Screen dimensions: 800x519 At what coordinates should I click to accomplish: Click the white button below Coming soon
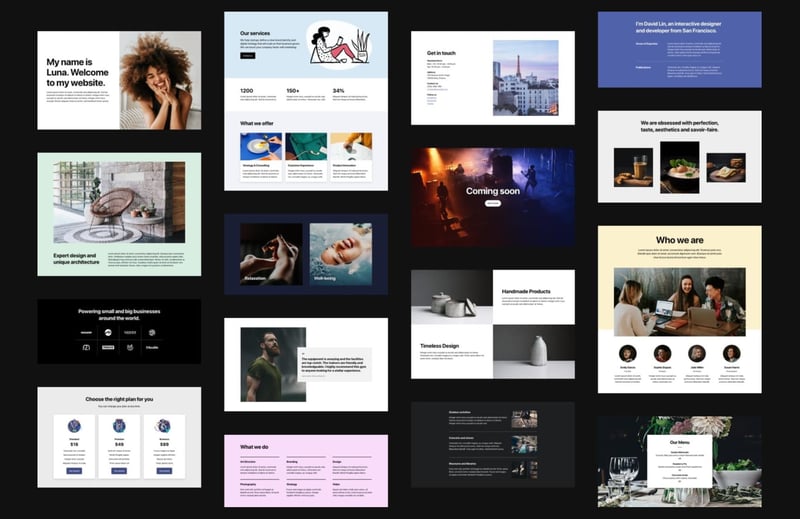coord(492,203)
